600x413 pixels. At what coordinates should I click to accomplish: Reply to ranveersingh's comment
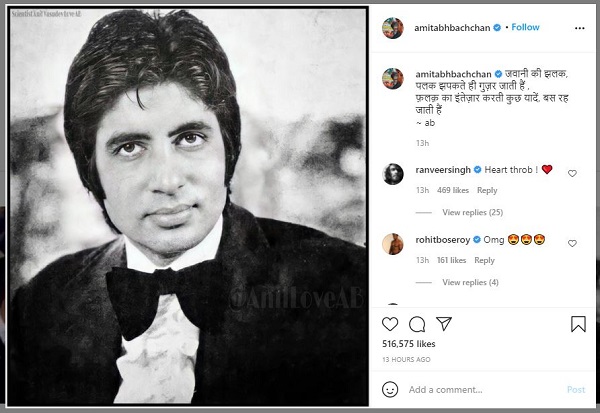(x=487, y=190)
